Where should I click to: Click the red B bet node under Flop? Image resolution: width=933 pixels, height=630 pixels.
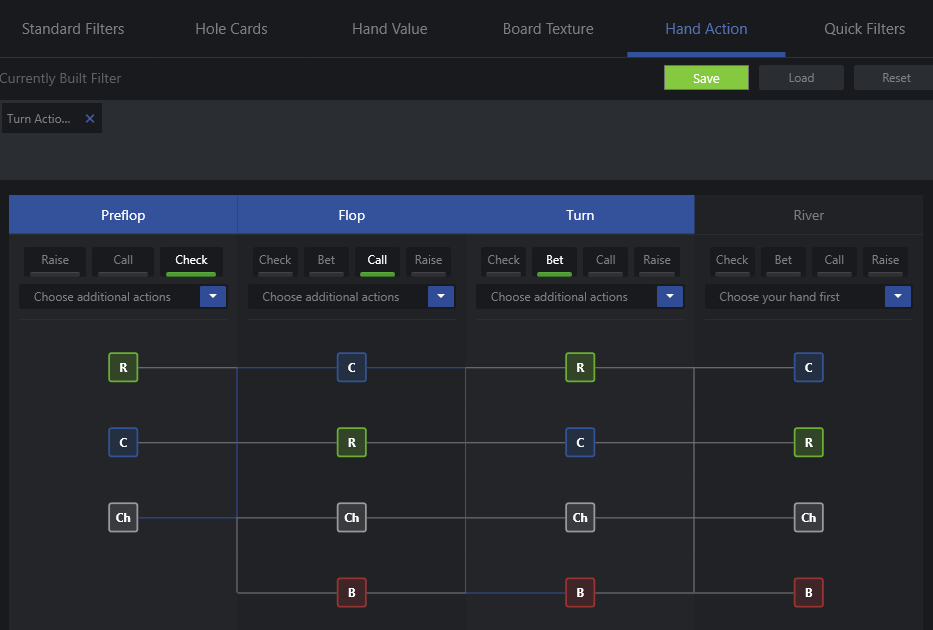tap(352, 592)
